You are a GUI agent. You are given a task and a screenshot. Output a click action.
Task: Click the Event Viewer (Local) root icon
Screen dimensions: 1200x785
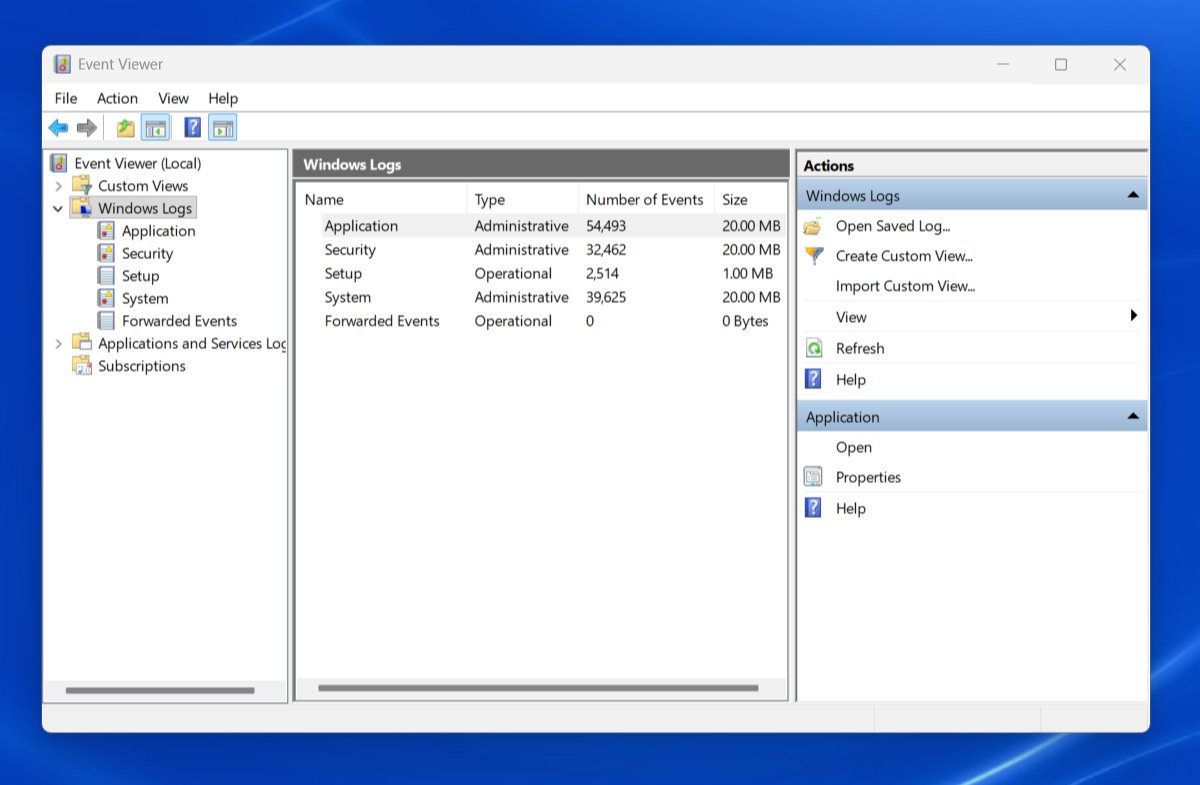pyautogui.click(x=59, y=163)
